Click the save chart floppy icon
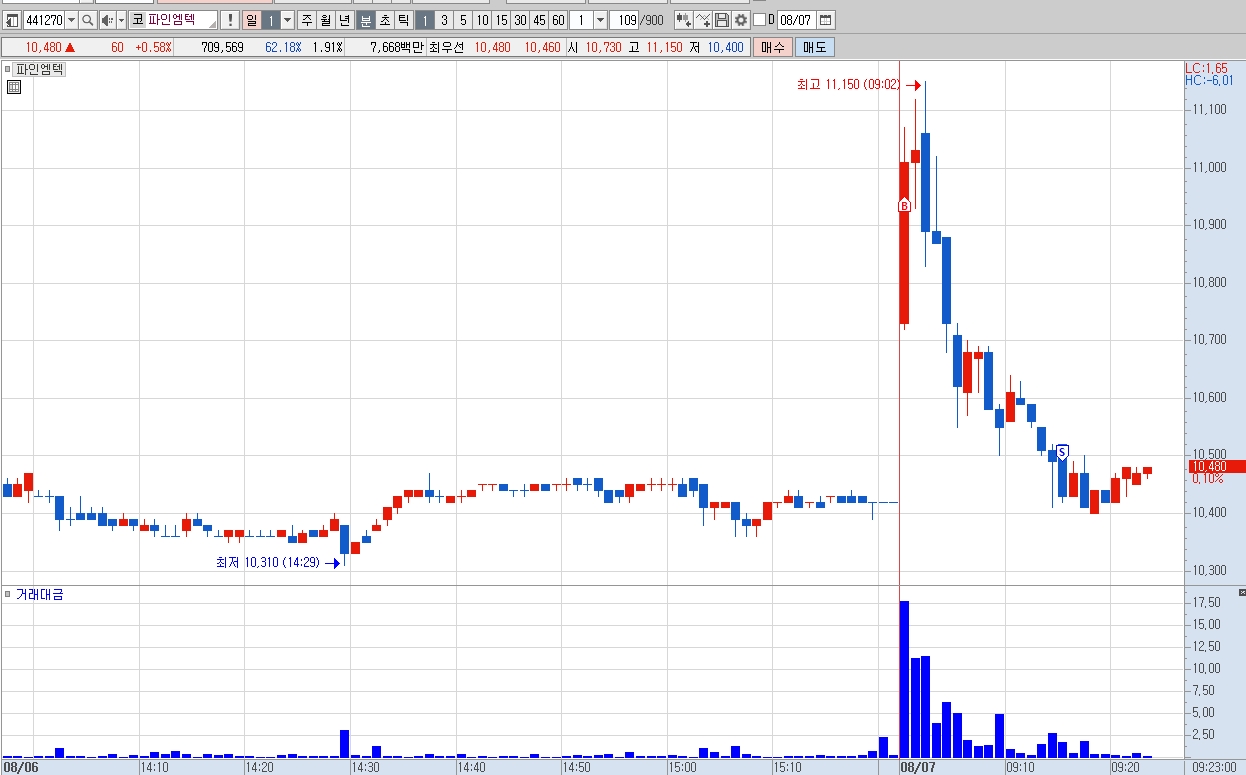 pos(722,20)
